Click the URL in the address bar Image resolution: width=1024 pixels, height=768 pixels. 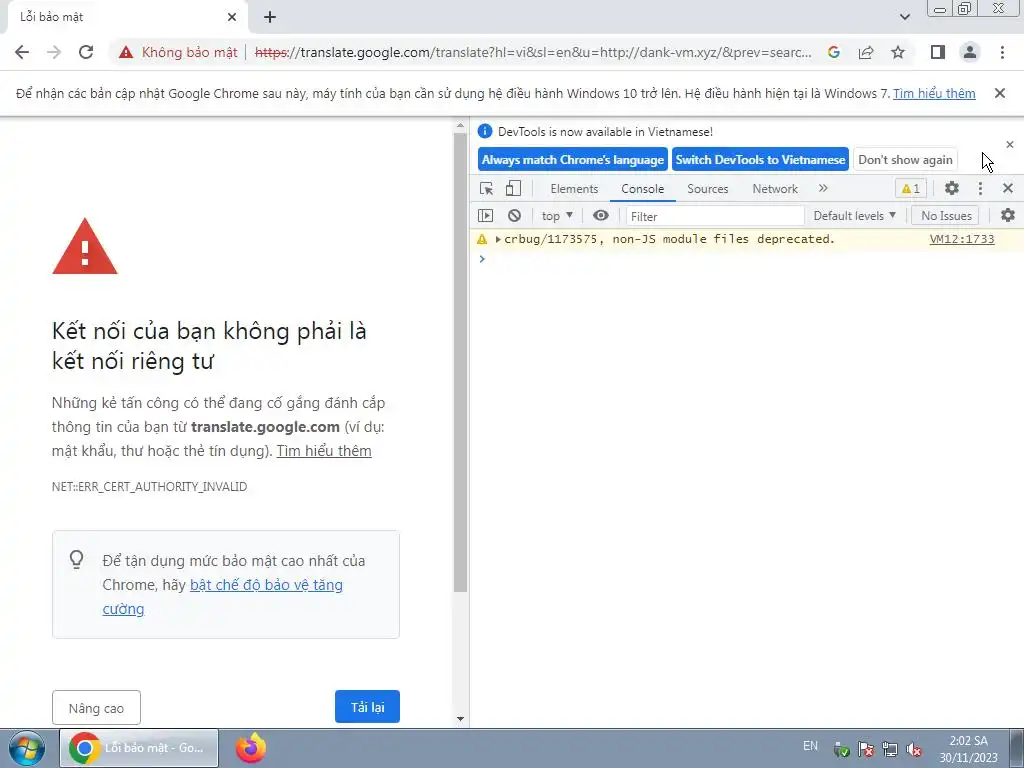533,52
